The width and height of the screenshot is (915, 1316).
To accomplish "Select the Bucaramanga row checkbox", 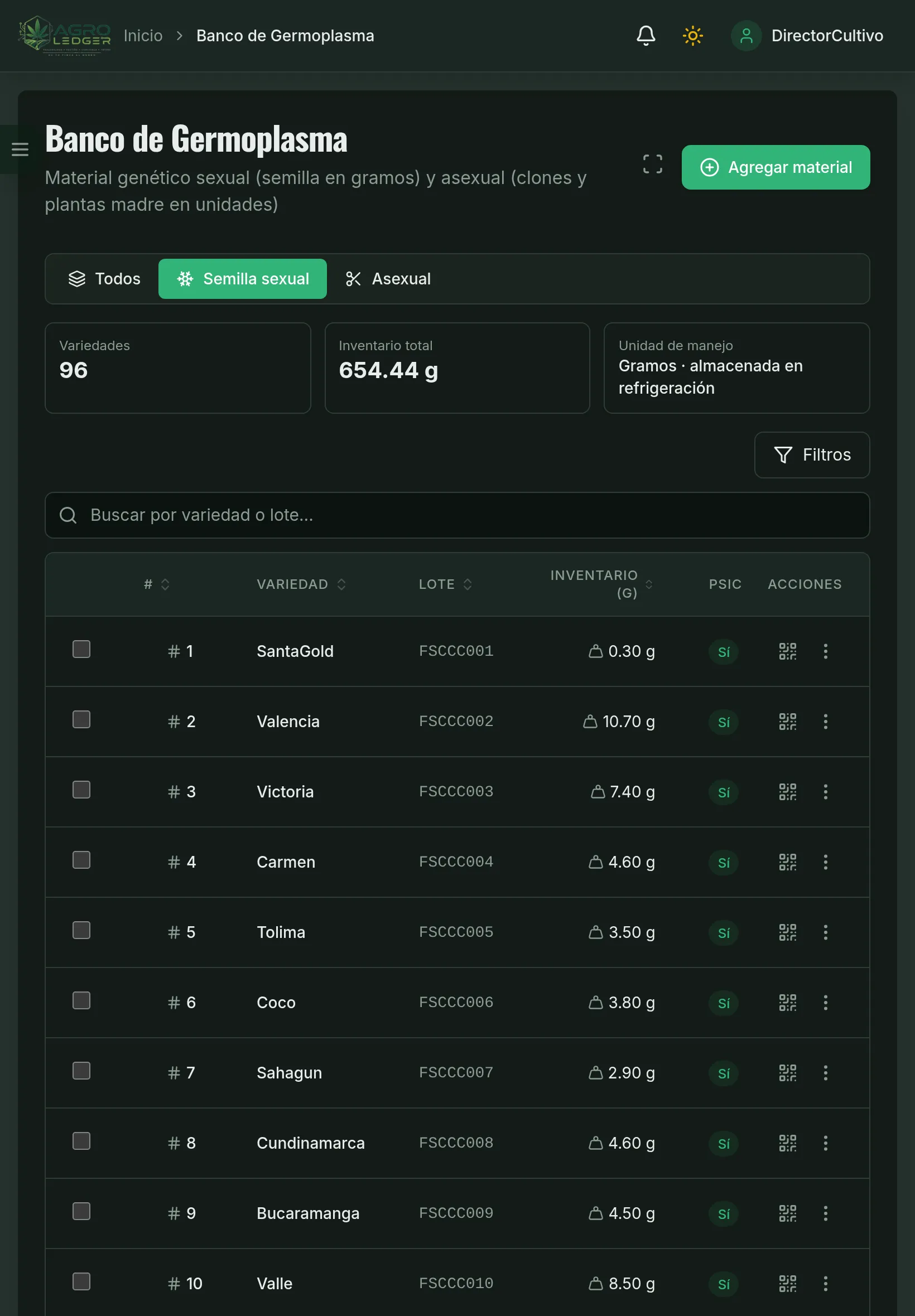I will click(x=81, y=1211).
